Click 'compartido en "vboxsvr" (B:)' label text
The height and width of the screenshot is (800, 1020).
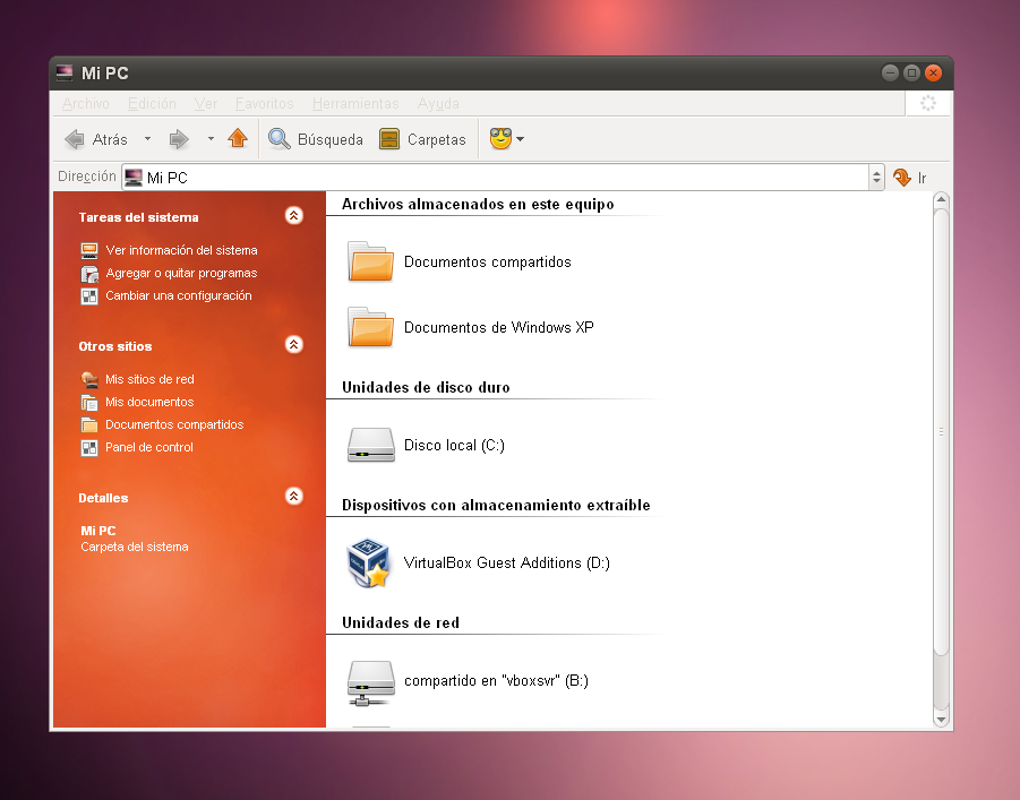(496, 680)
